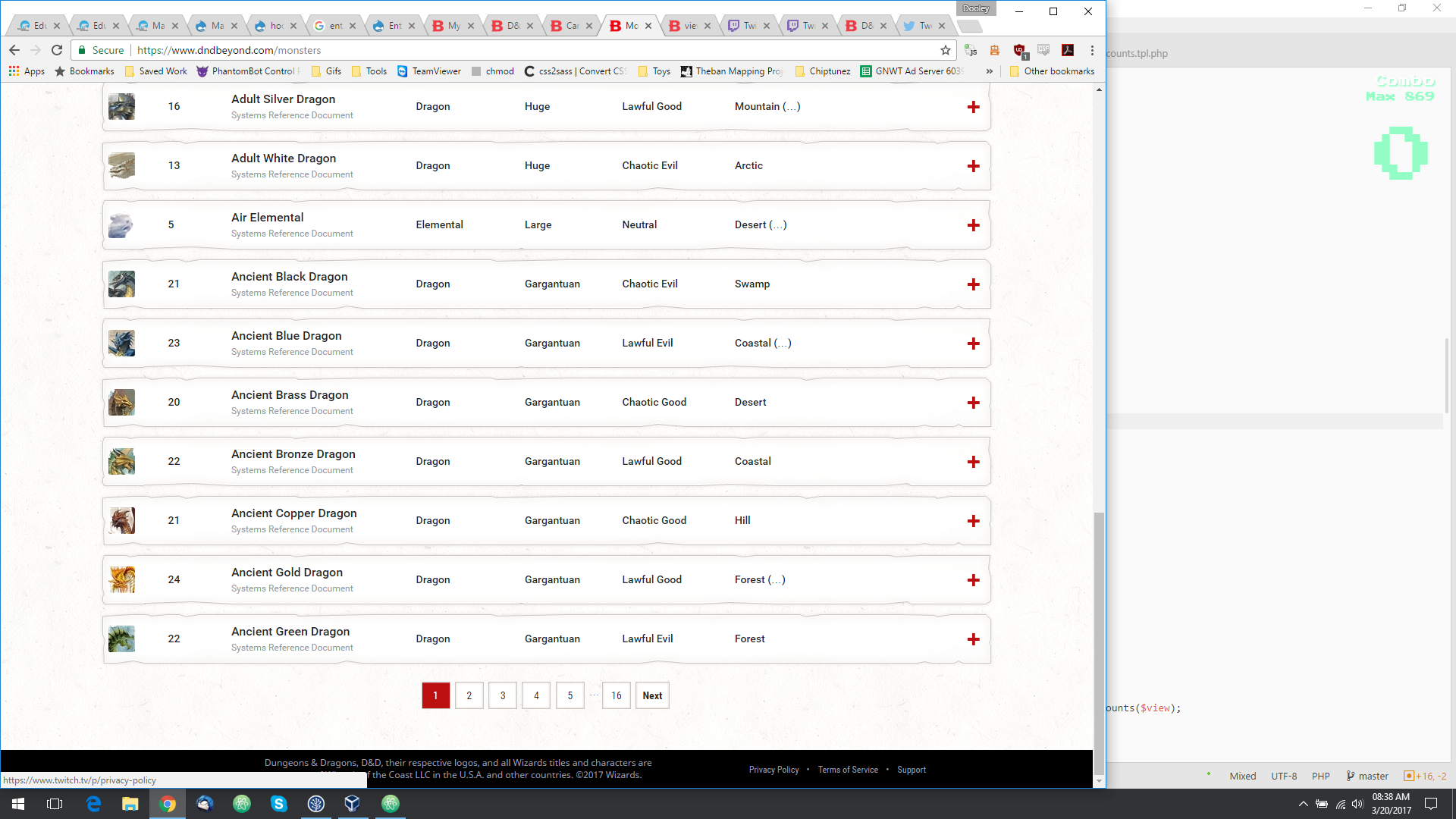Open the Ancient Green Dragon monster link
This screenshot has width=1456, height=819.
(290, 632)
